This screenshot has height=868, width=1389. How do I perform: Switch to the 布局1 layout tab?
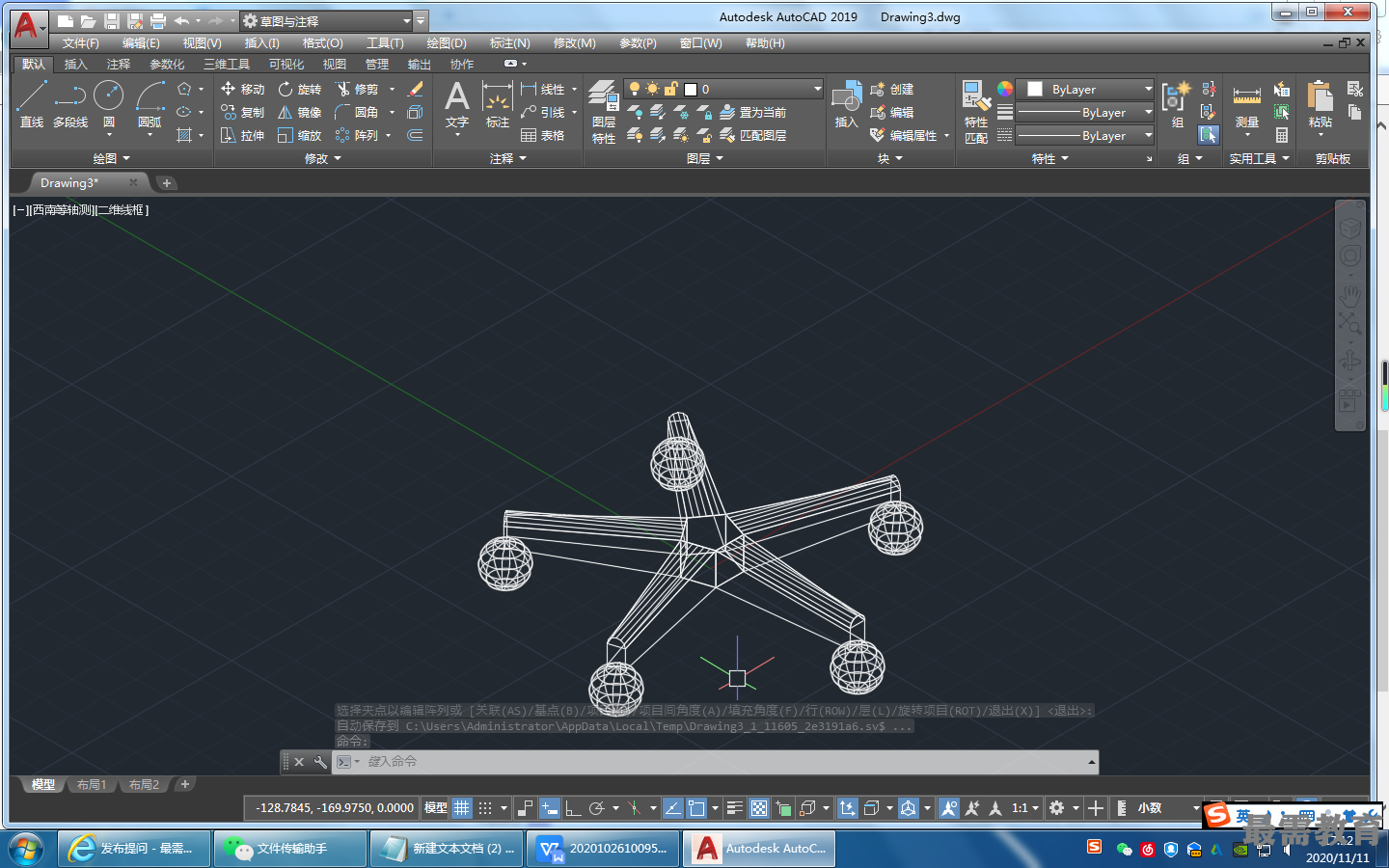tap(92, 784)
